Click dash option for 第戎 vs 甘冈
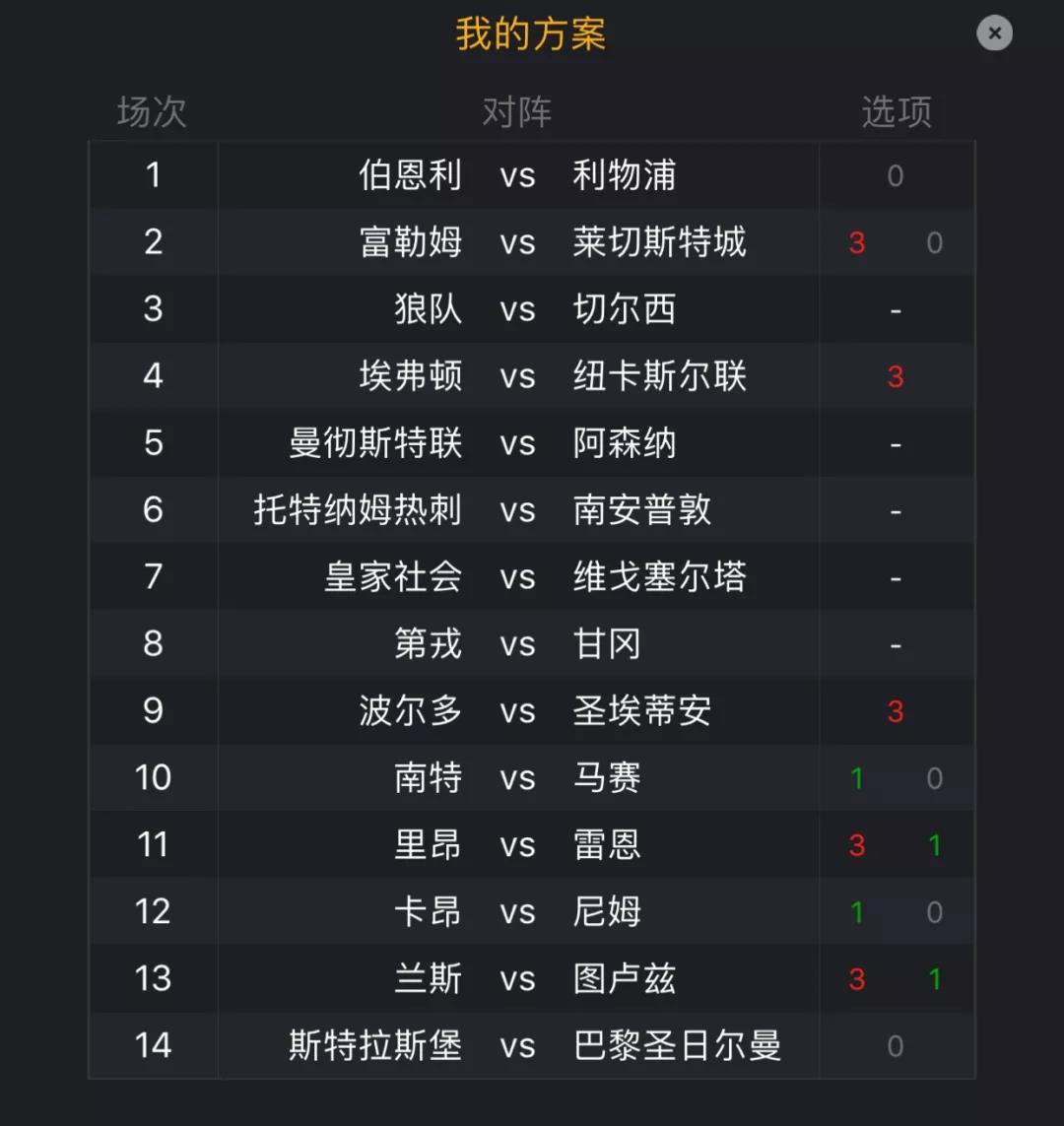1064x1126 pixels. 896,645
